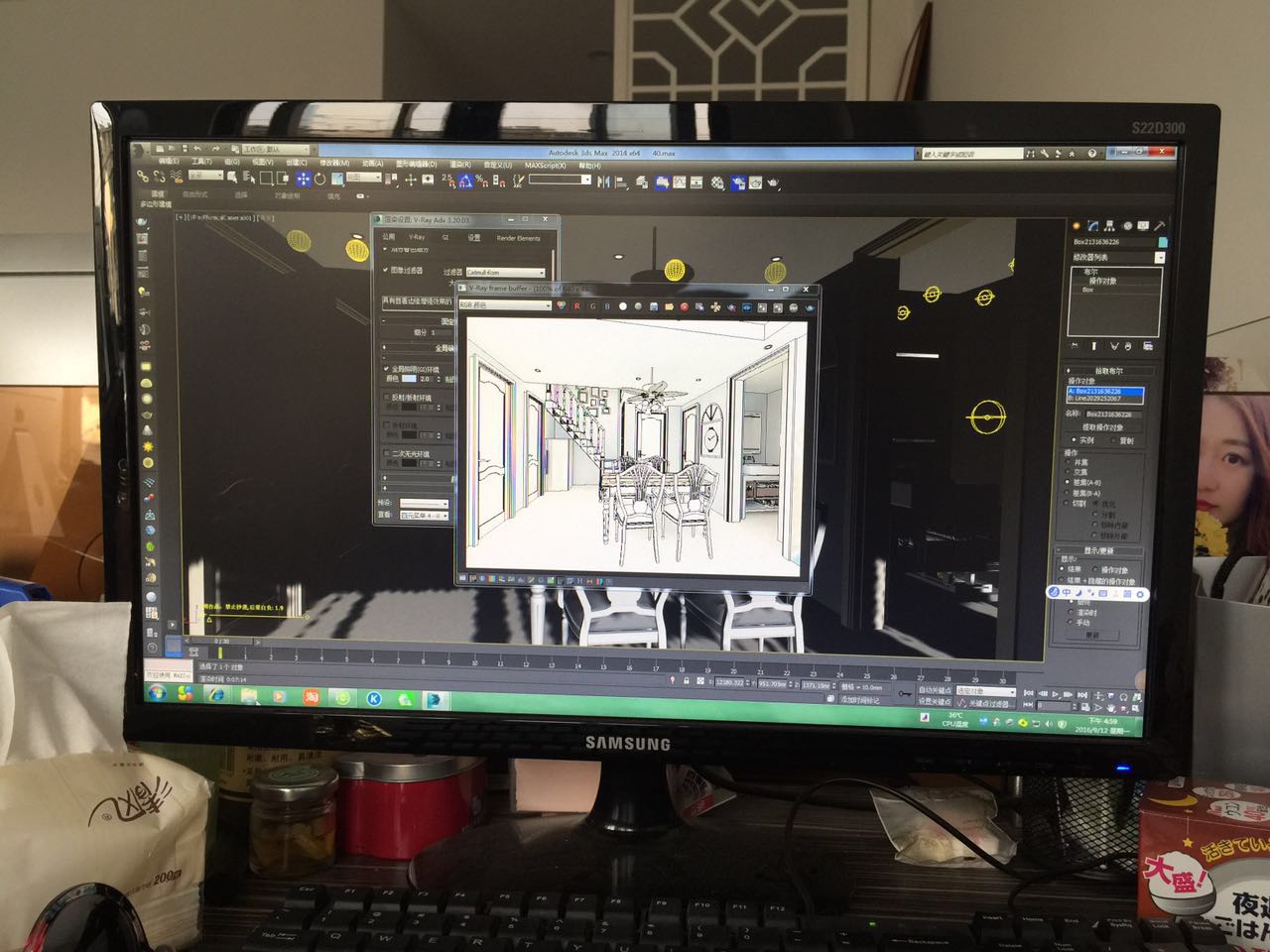The height and width of the screenshot is (952, 1270).
Task: Open the RGB 颜色 channel dropdown
Action: click(505, 305)
